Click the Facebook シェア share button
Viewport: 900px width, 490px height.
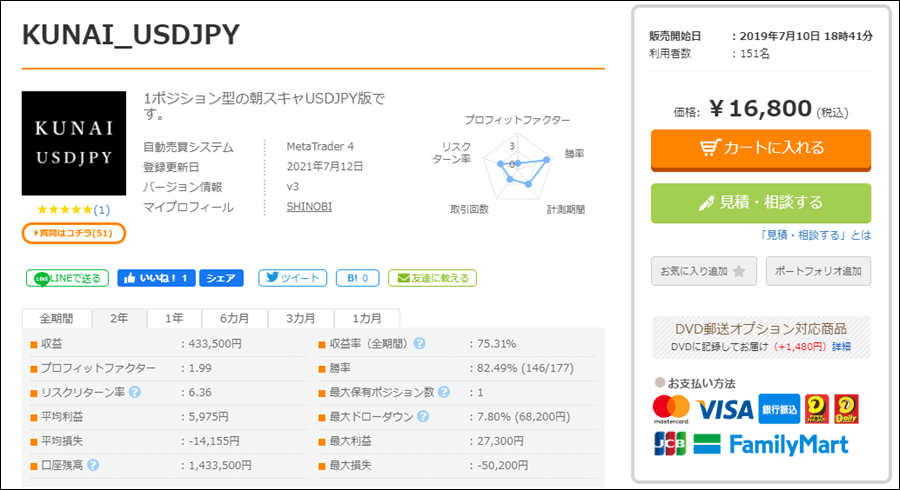click(221, 278)
